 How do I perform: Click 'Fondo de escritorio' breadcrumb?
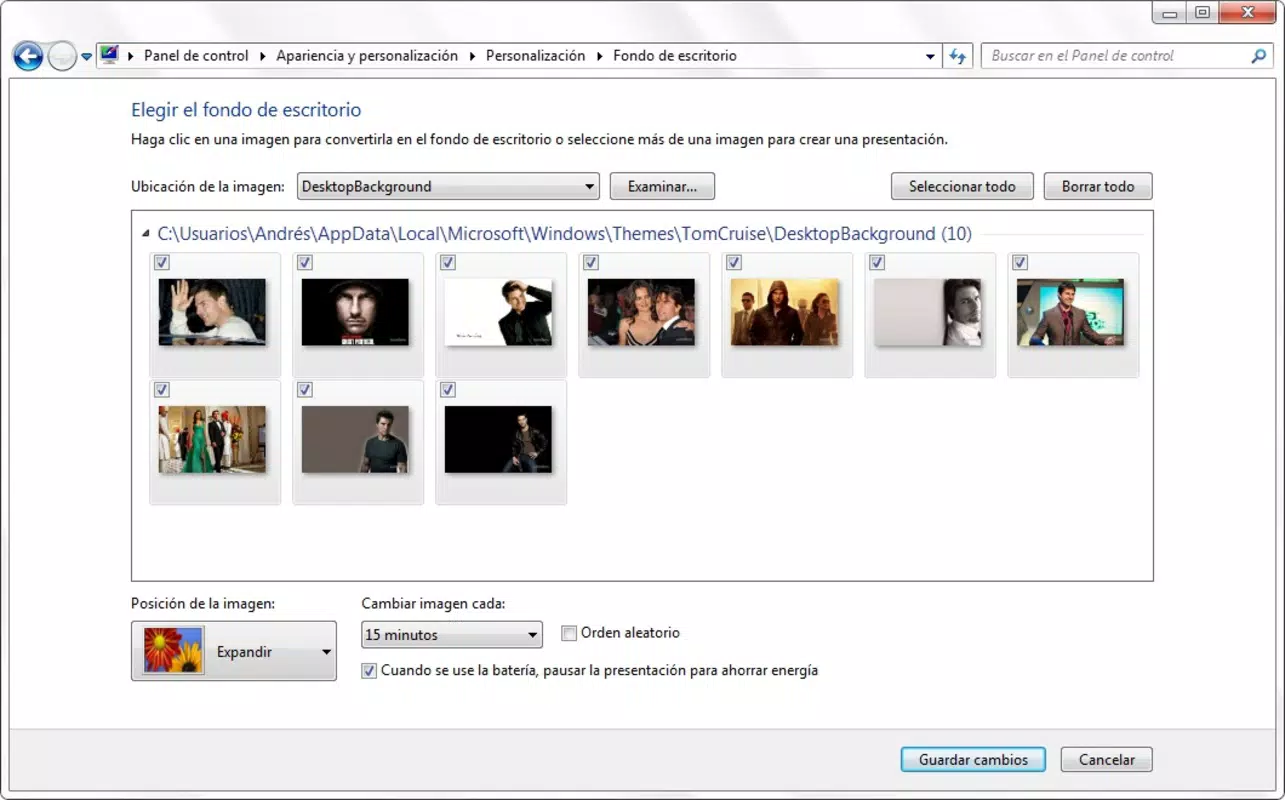click(675, 56)
